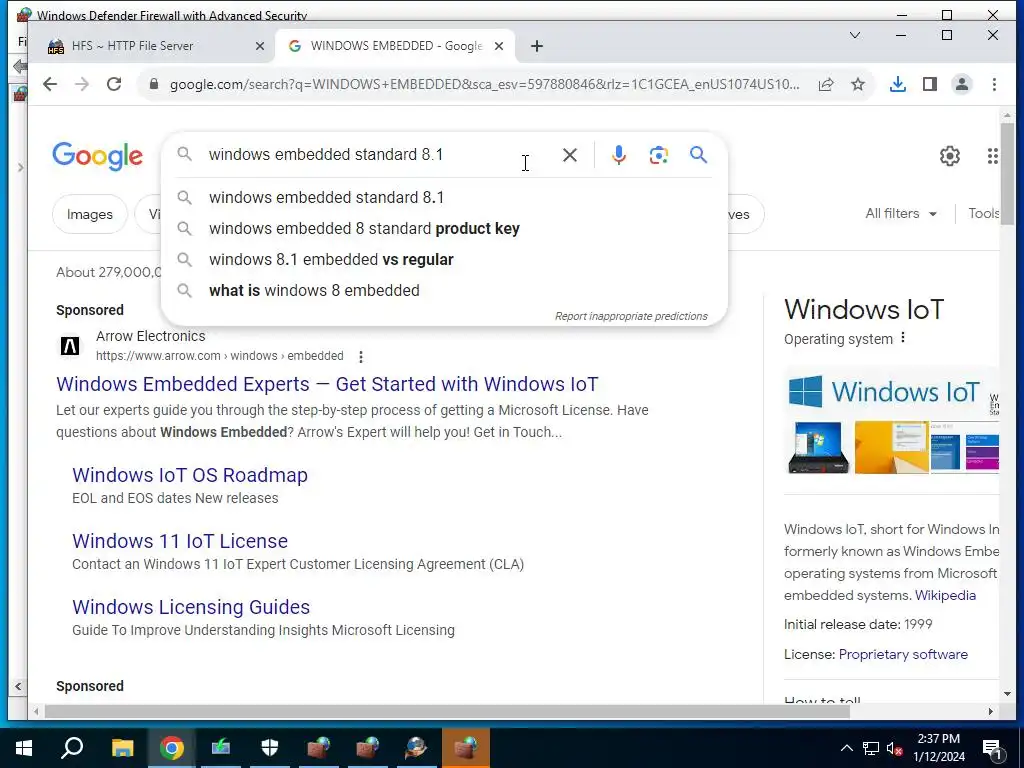
Task: Open Chrome tab search chevron
Action: coord(855,35)
